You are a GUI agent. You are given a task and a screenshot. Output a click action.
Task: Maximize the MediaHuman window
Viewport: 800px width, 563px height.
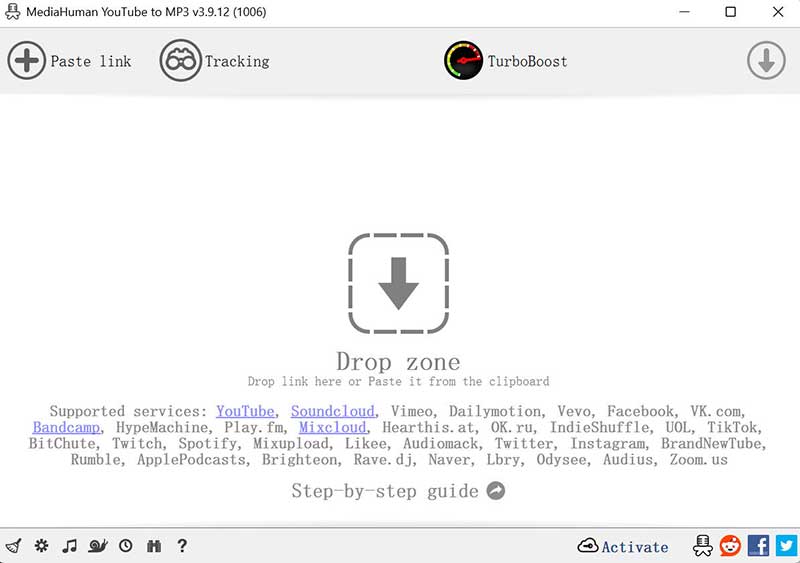coord(731,12)
